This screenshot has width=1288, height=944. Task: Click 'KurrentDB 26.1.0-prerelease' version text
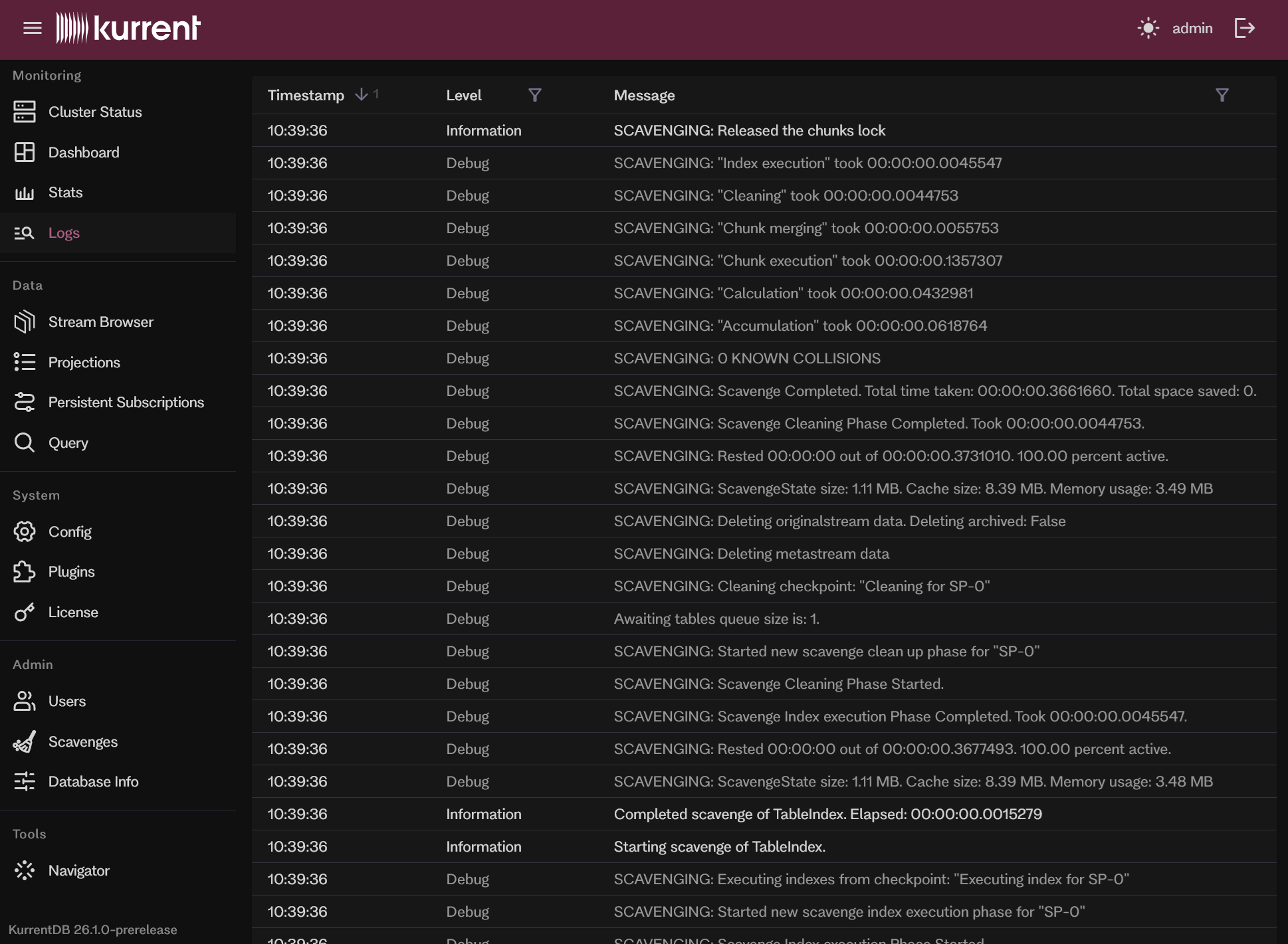click(93, 929)
